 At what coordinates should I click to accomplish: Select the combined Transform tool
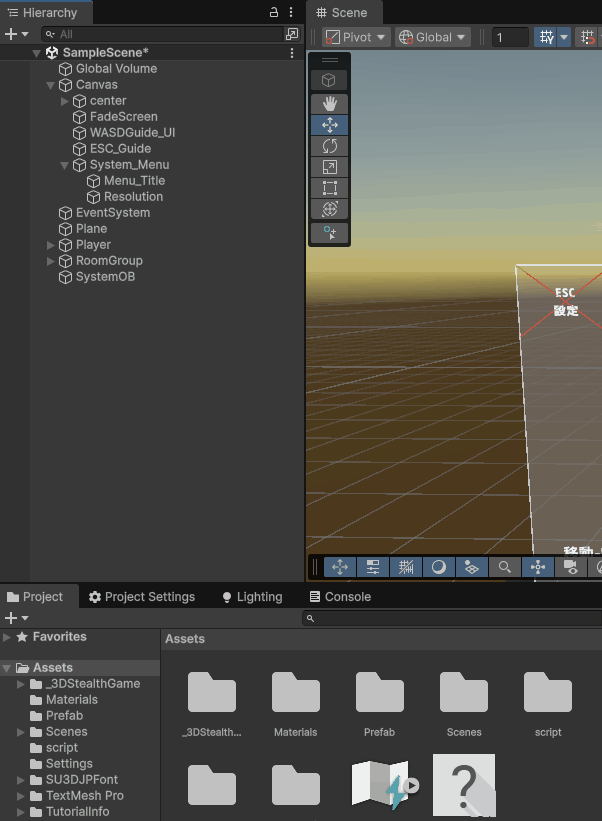[x=329, y=209]
